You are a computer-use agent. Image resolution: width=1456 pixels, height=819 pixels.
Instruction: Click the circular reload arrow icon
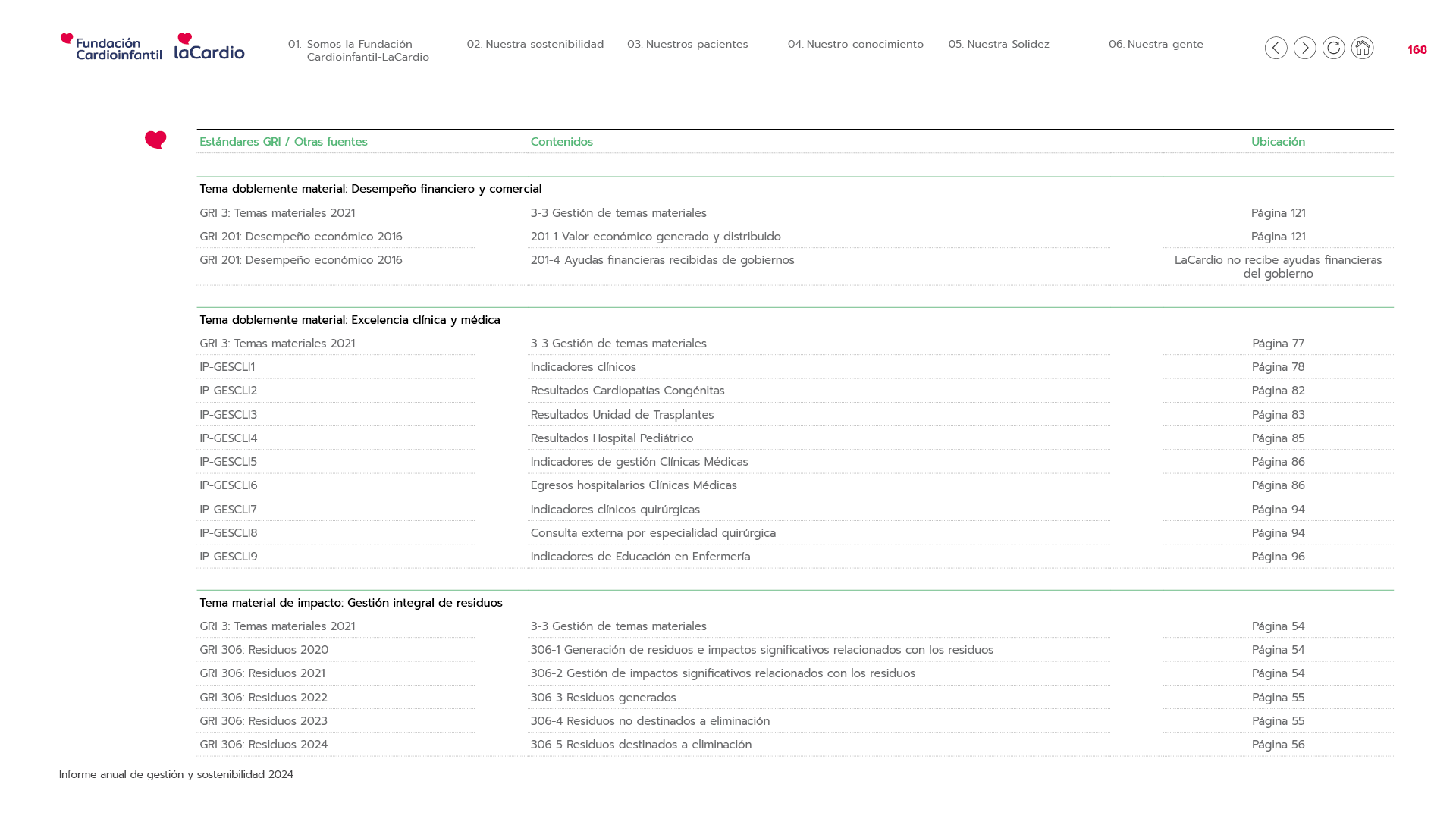click(1333, 48)
